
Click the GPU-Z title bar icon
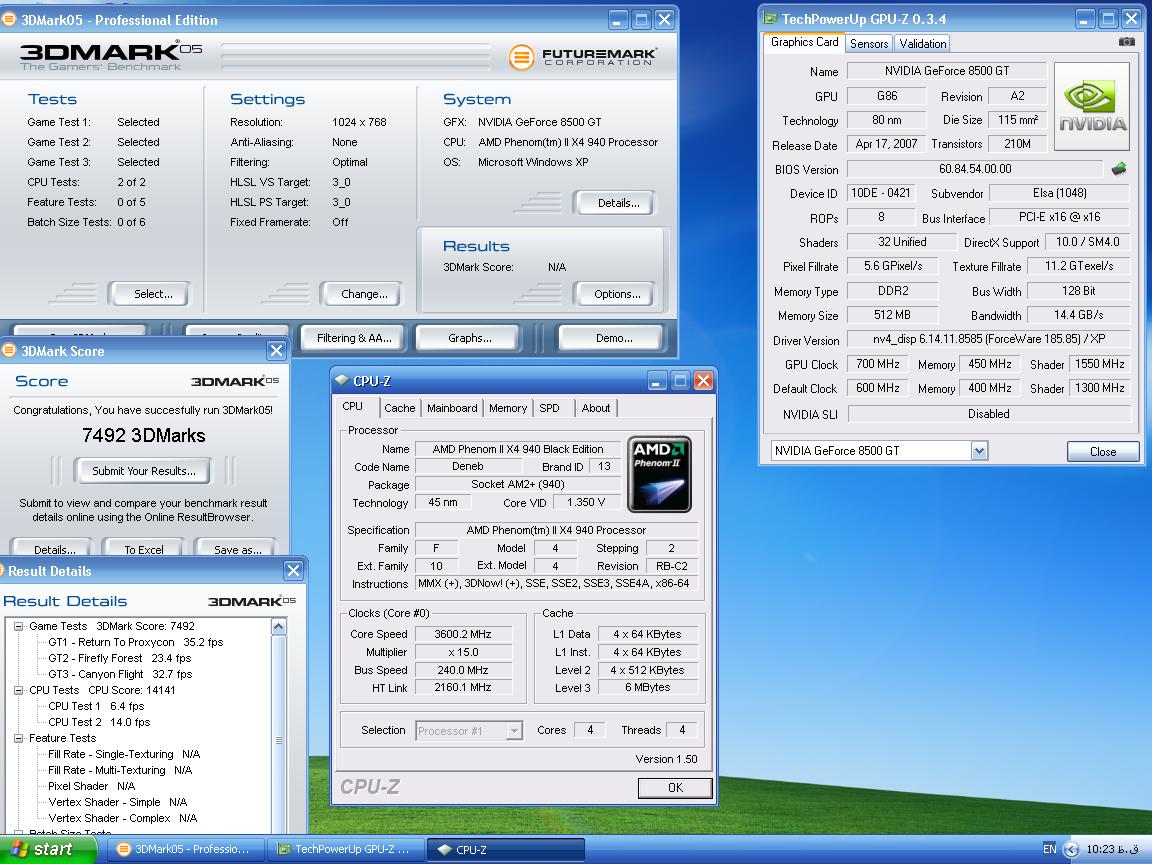770,19
